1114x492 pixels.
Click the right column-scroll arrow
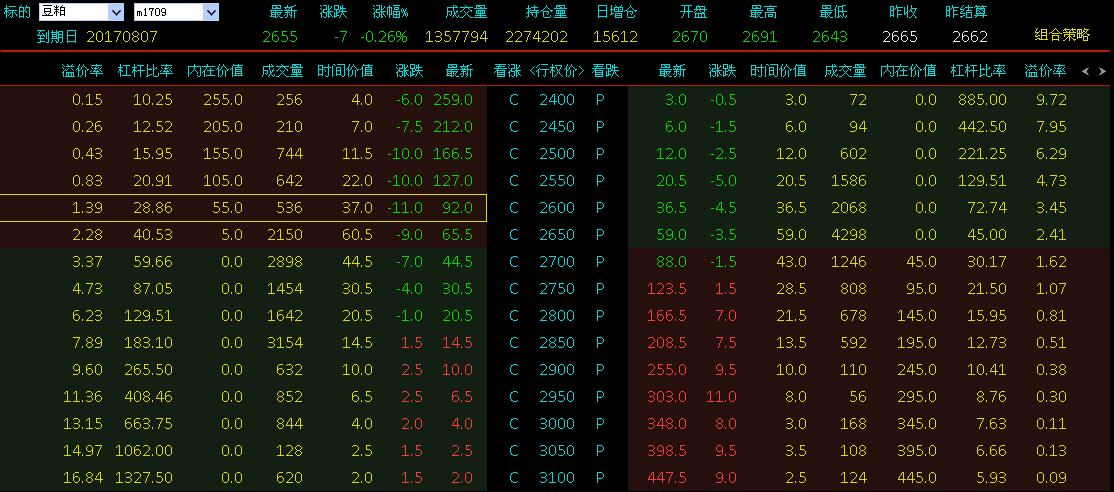pos(1102,71)
